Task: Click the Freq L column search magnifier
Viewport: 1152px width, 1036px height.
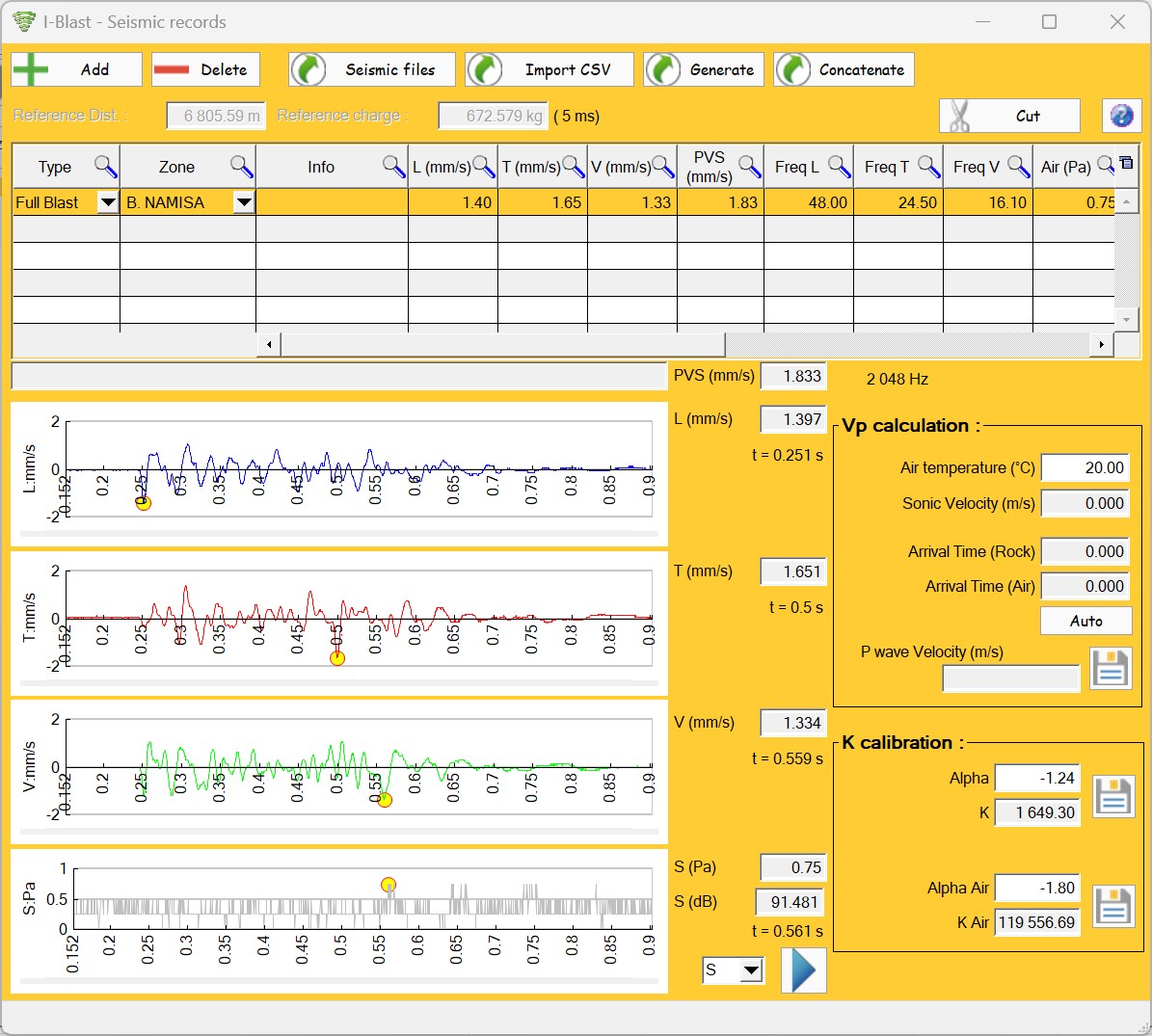Action: [839, 167]
